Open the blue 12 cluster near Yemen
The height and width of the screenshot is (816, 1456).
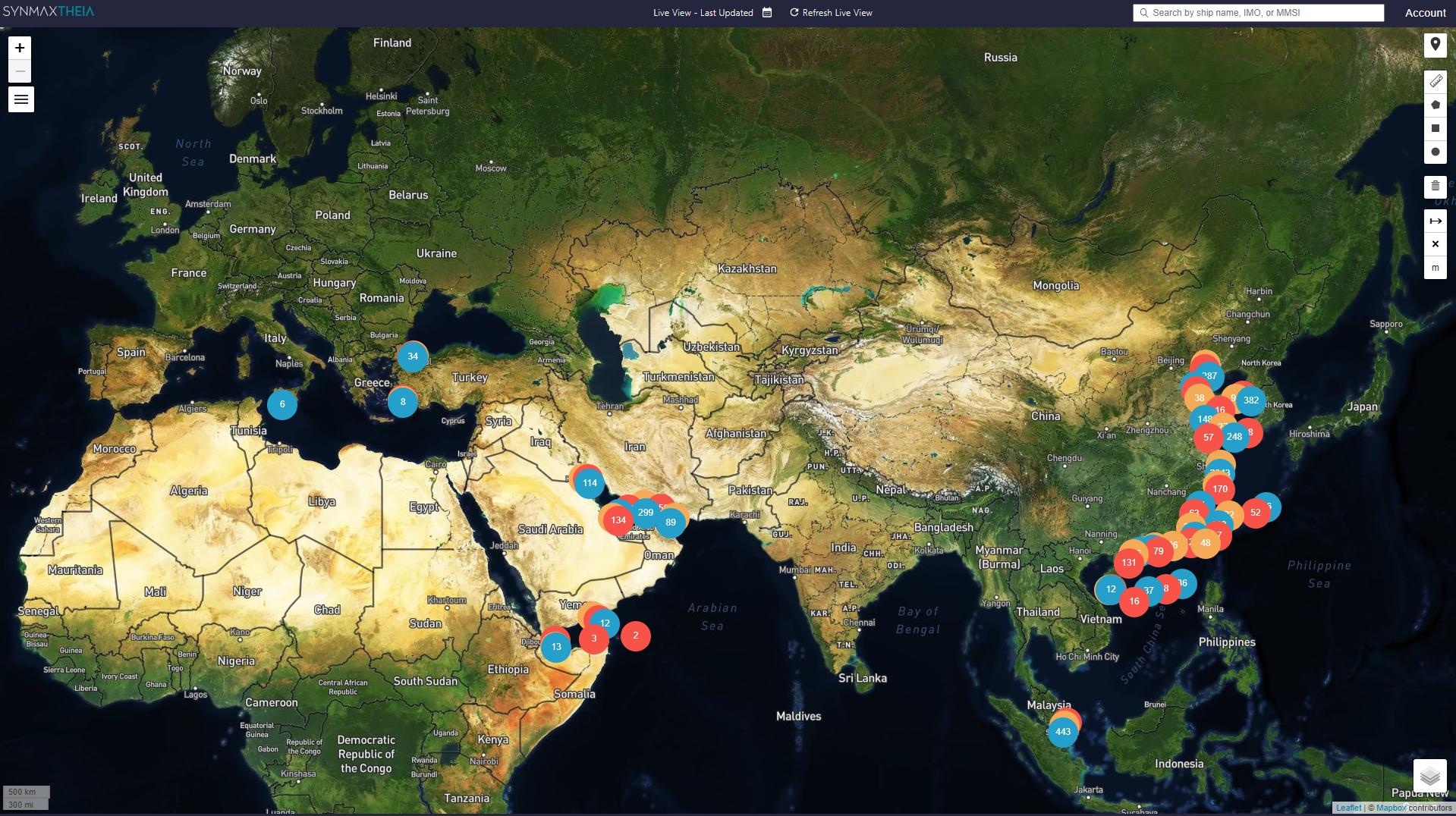[x=605, y=623]
